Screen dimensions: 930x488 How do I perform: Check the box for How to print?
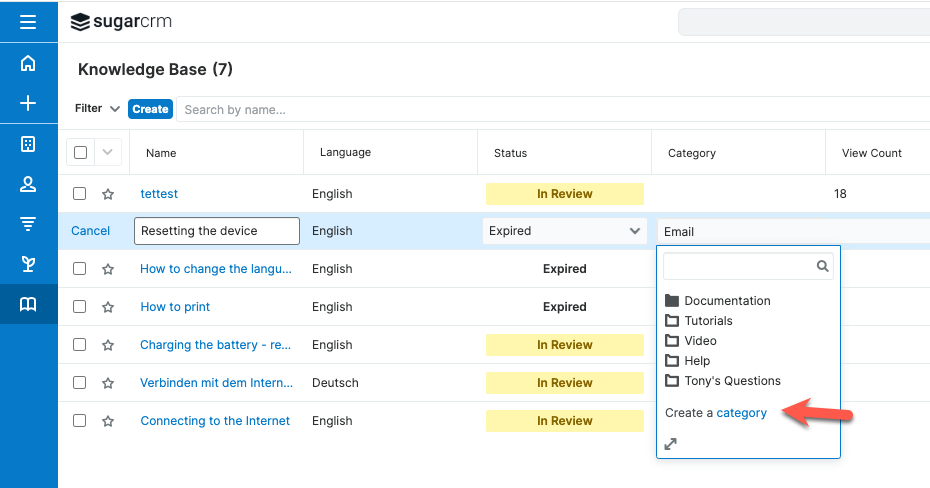[80, 307]
